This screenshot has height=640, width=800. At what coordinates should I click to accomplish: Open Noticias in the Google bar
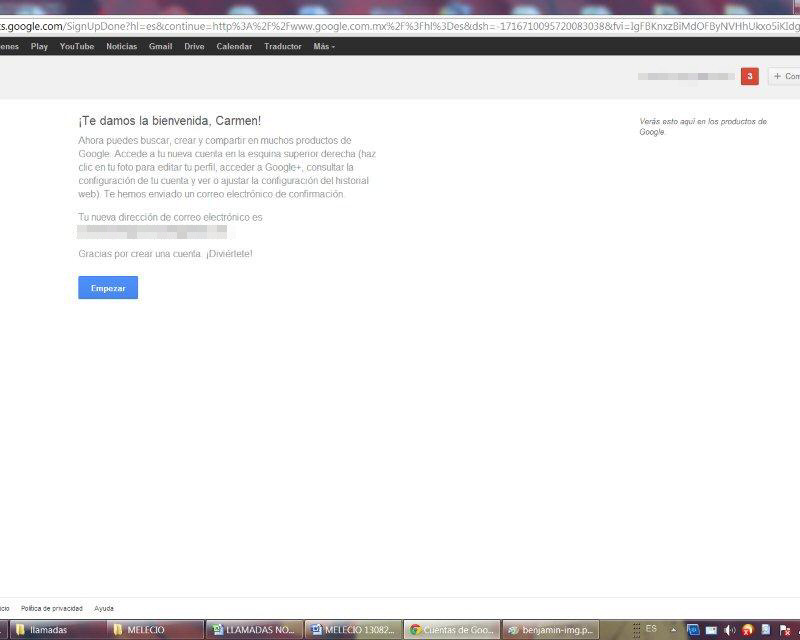point(121,46)
